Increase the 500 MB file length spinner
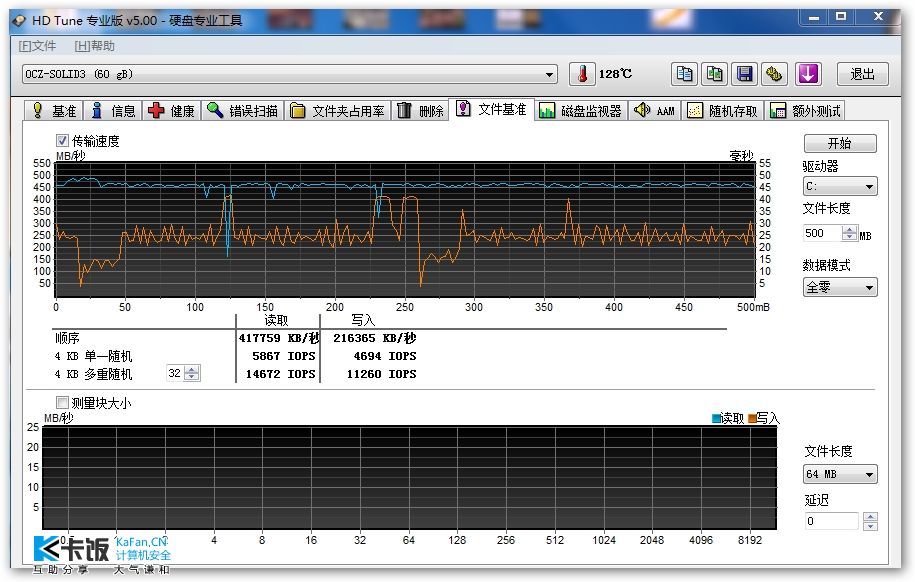Screen dimensions: 915x582 [849, 229]
